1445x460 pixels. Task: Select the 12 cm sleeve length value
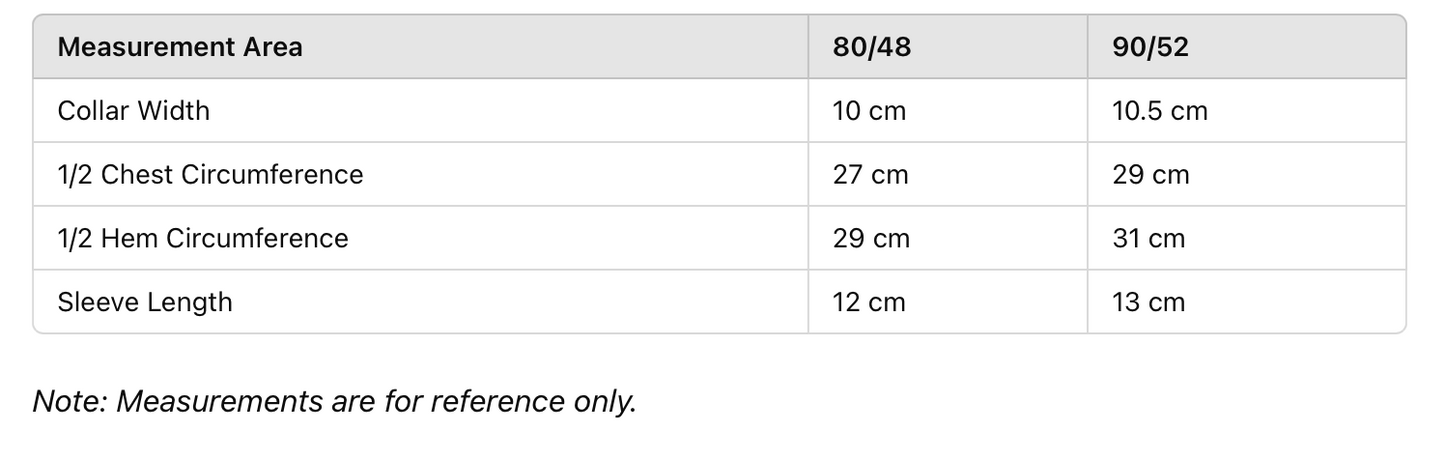869,302
